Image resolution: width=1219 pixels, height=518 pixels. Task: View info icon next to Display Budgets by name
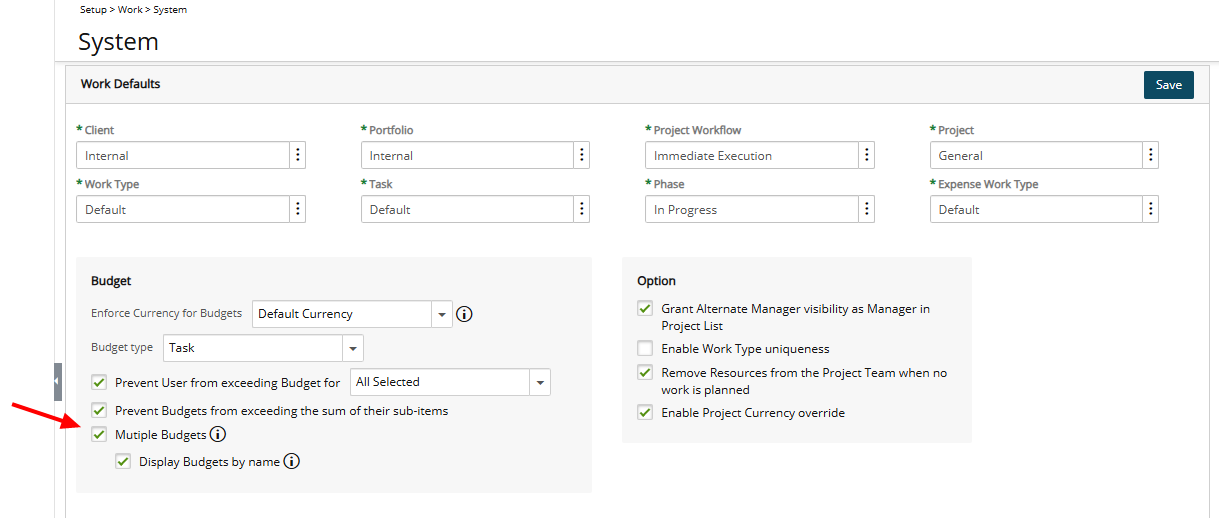pyautogui.click(x=292, y=462)
